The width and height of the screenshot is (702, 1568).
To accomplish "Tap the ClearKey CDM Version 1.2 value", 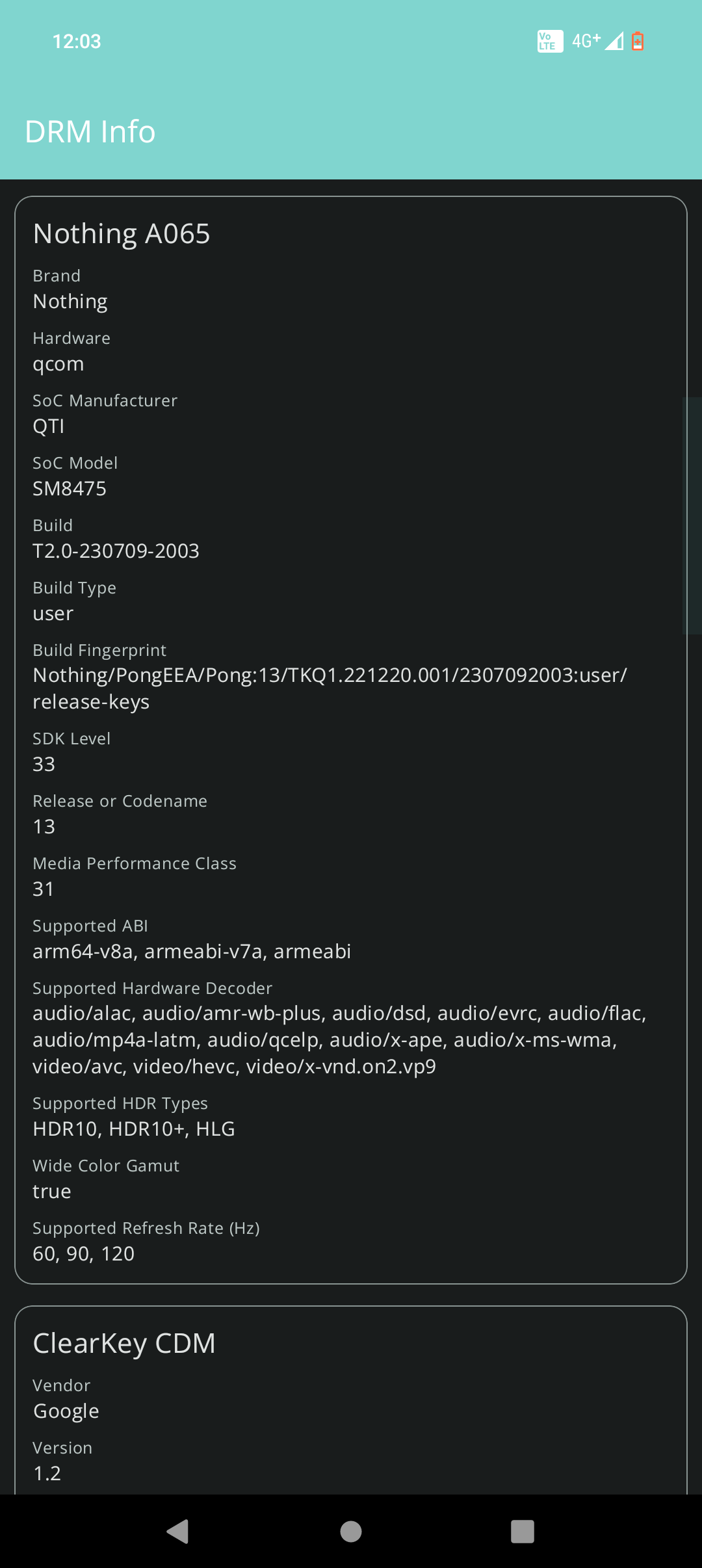I will click(x=47, y=1473).
